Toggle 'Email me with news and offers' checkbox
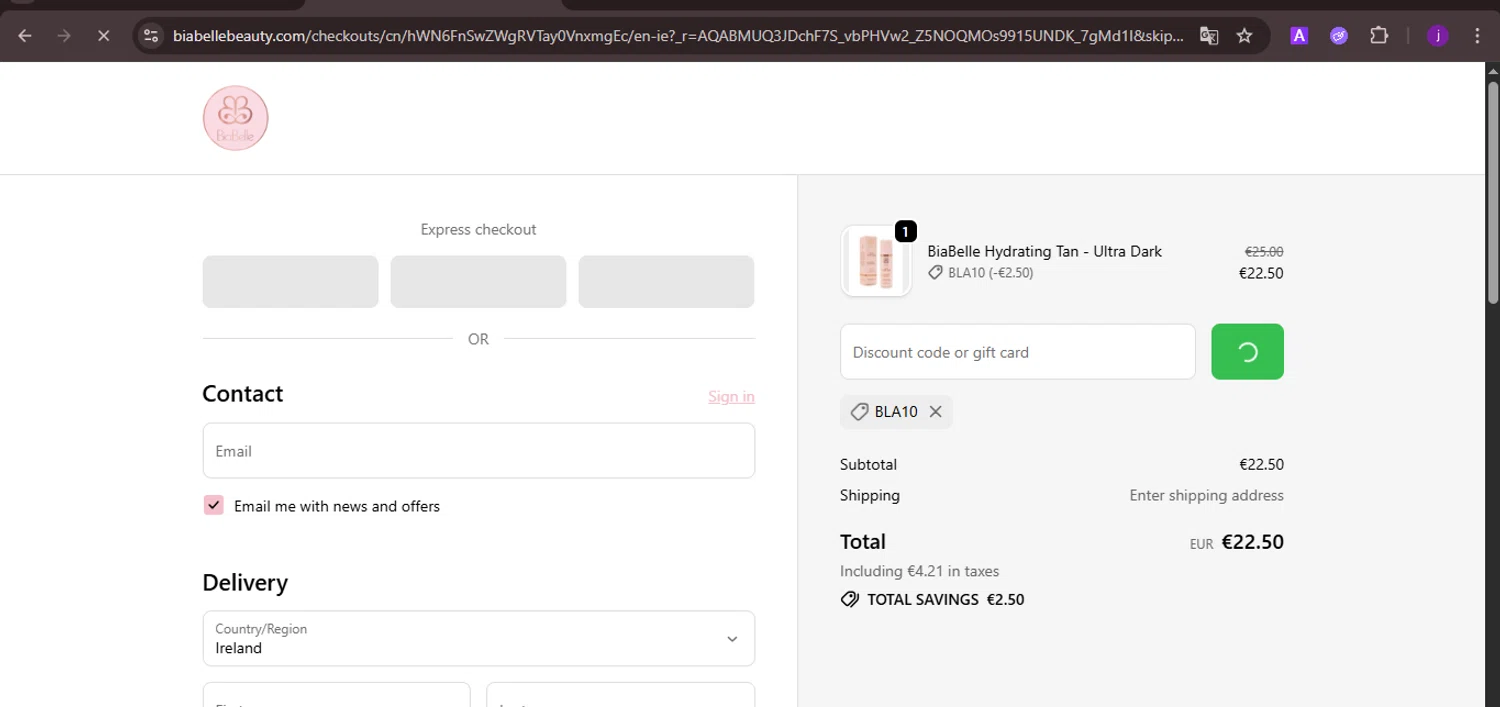The width and height of the screenshot is (1500, 707). [x=213, y=505]
